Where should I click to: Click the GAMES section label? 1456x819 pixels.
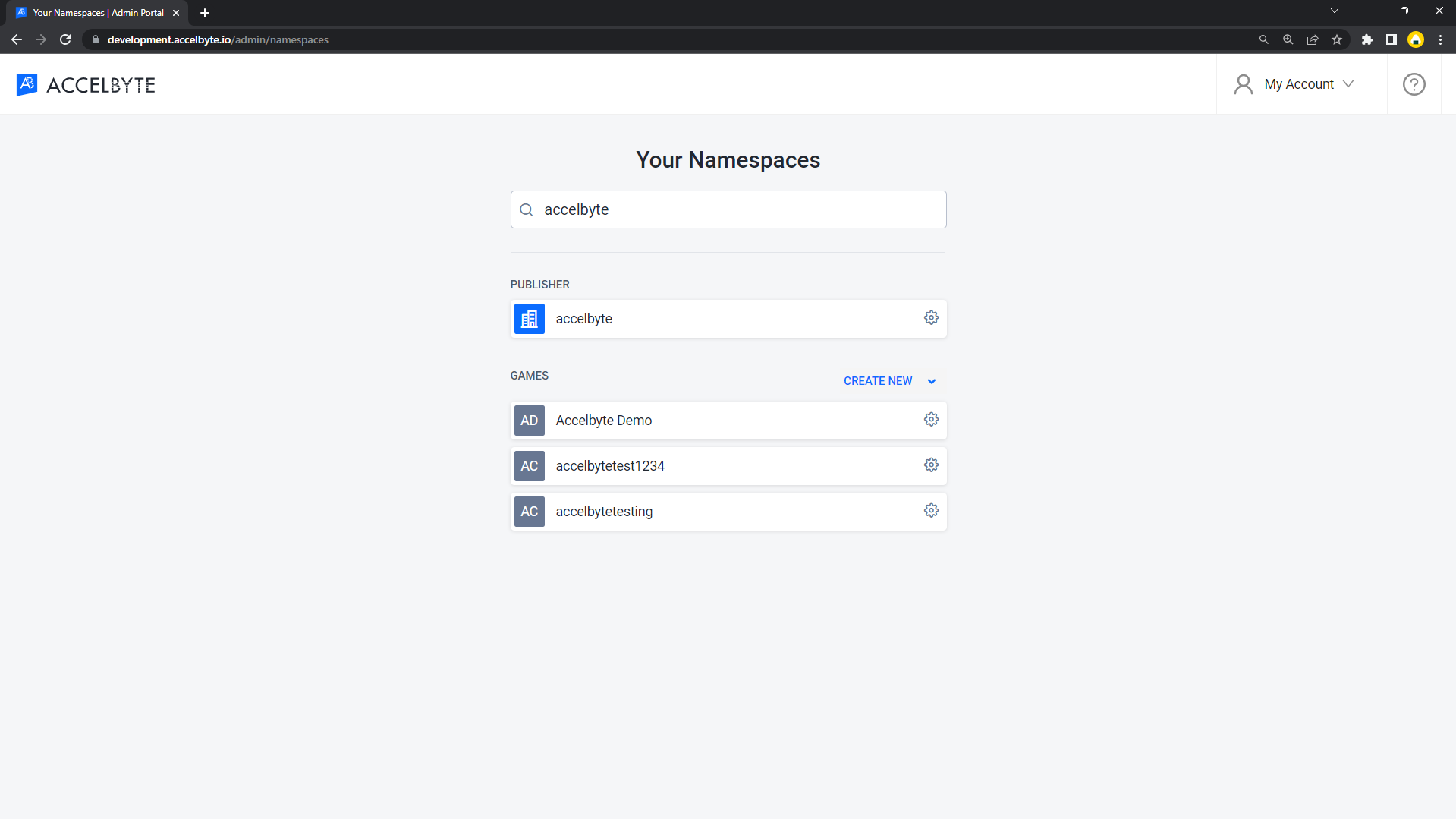tap(529, 376)
